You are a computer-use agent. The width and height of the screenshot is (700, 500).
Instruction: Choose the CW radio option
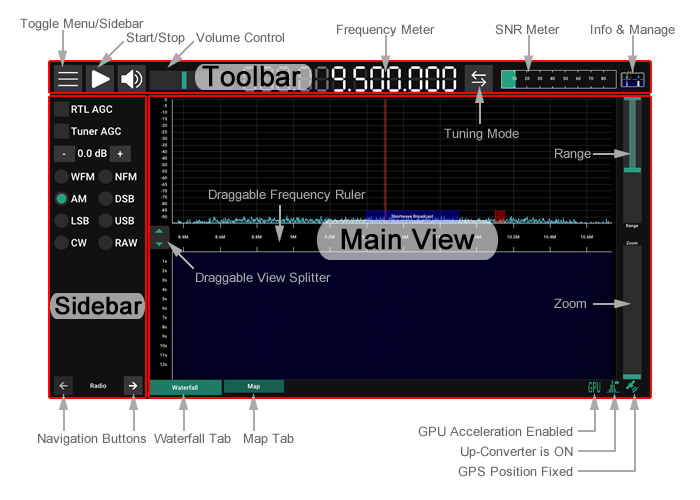pyautogui.click(x=62, y=242)
